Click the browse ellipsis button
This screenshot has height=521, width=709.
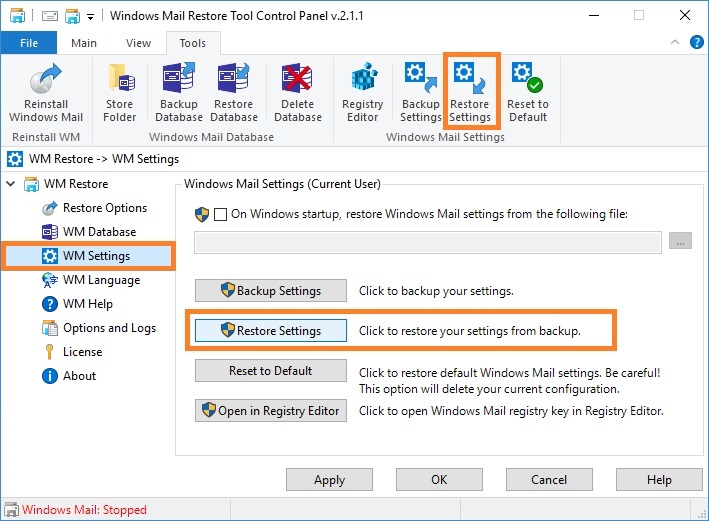(x=680, y=242)
